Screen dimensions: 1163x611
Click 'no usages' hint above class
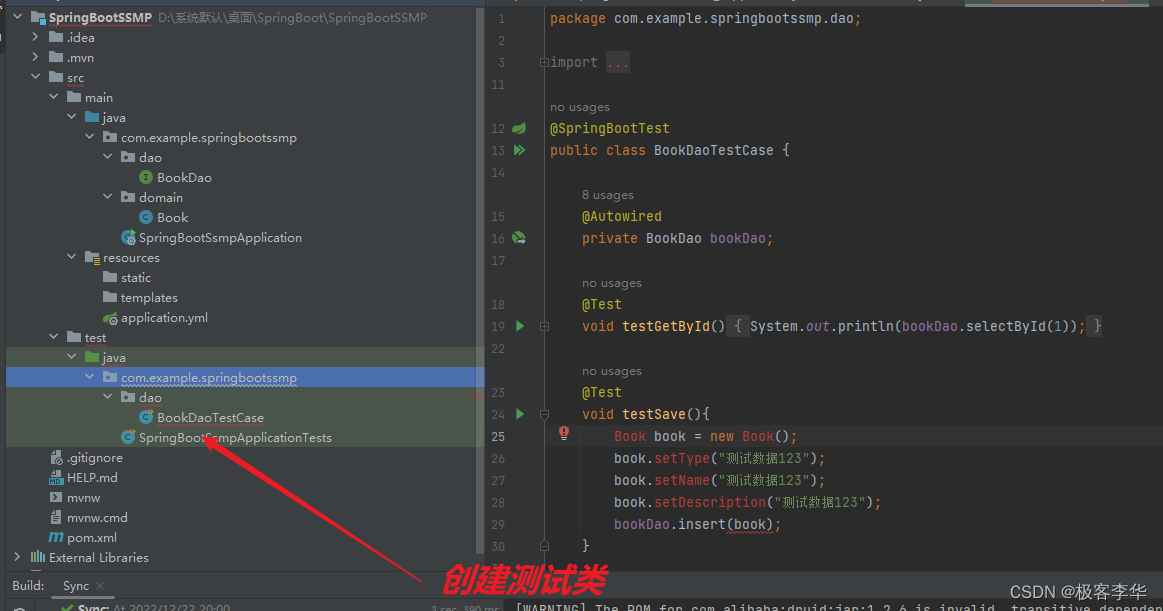click(580, 108)
